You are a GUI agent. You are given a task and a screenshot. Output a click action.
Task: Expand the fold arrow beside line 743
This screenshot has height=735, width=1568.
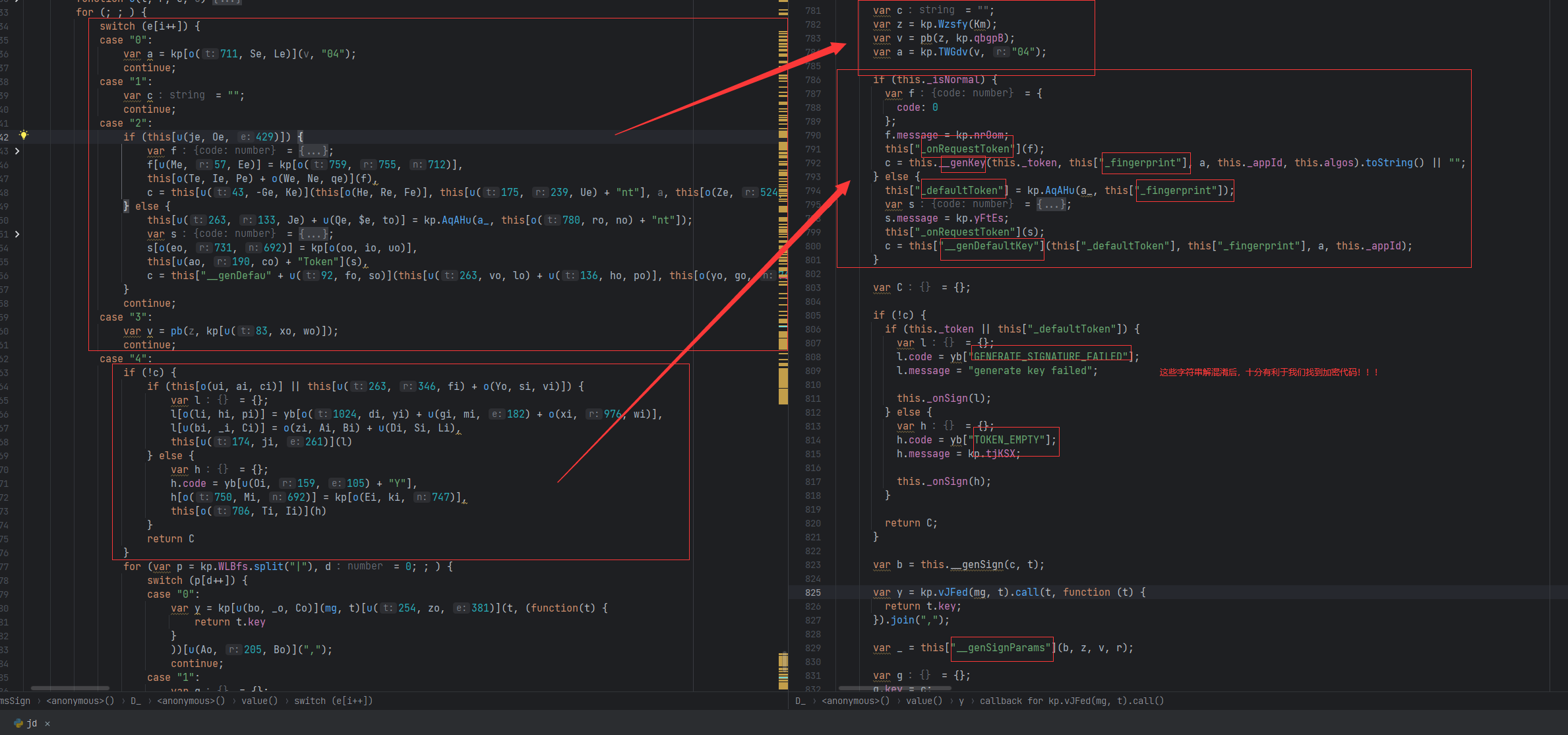tap(17, 150)
